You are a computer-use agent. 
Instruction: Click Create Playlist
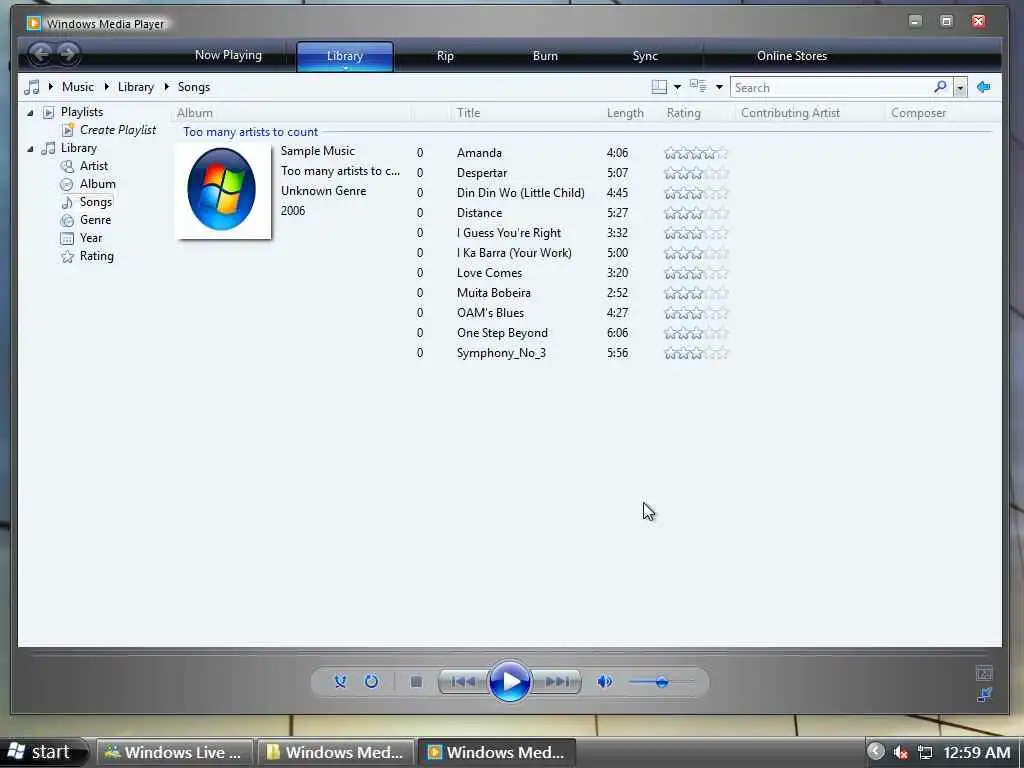(118, 130)
